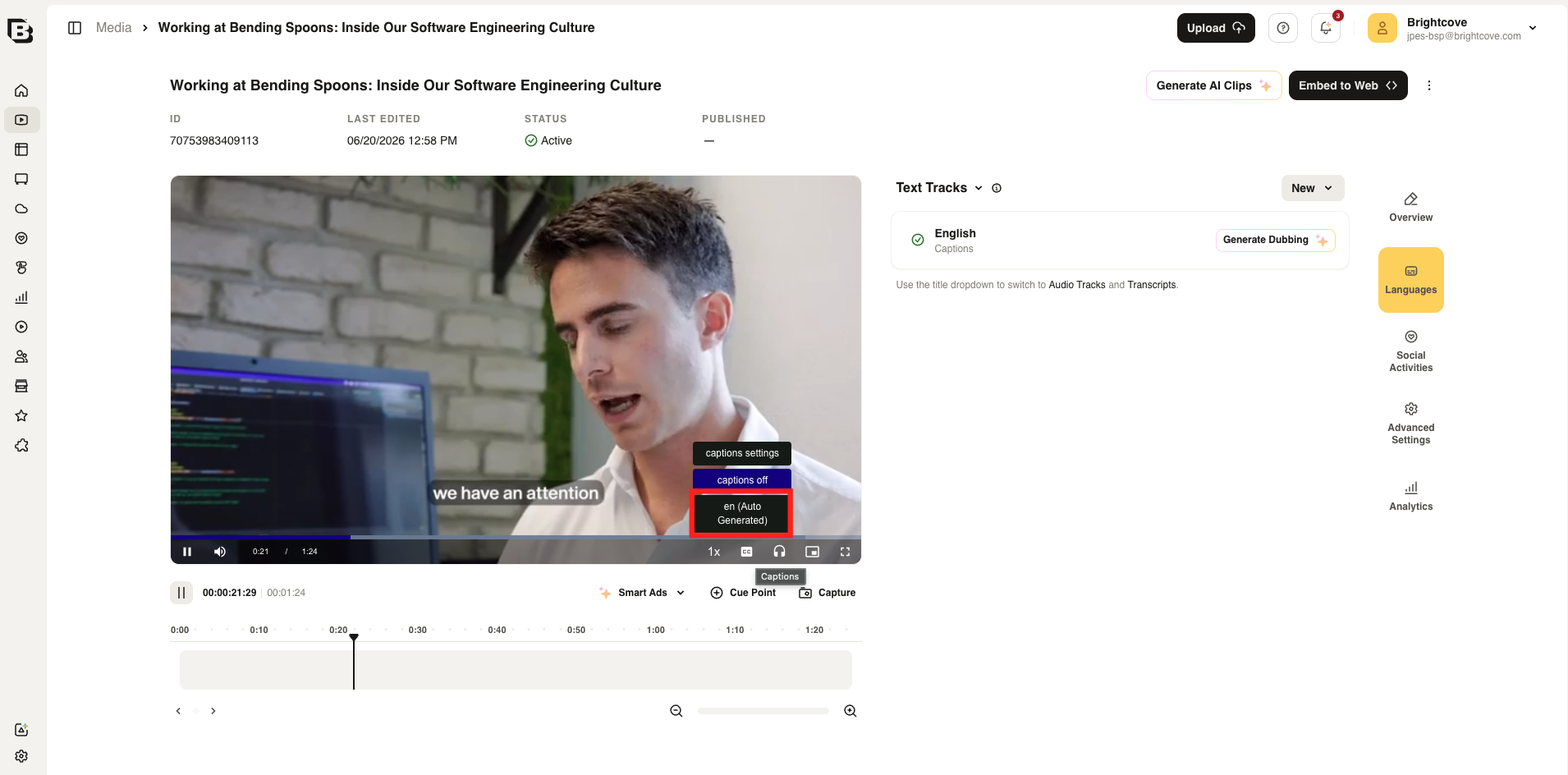The image size is (1568, 775).
Task: Open the settings gear at sidebar bottom
Action: 21,756
